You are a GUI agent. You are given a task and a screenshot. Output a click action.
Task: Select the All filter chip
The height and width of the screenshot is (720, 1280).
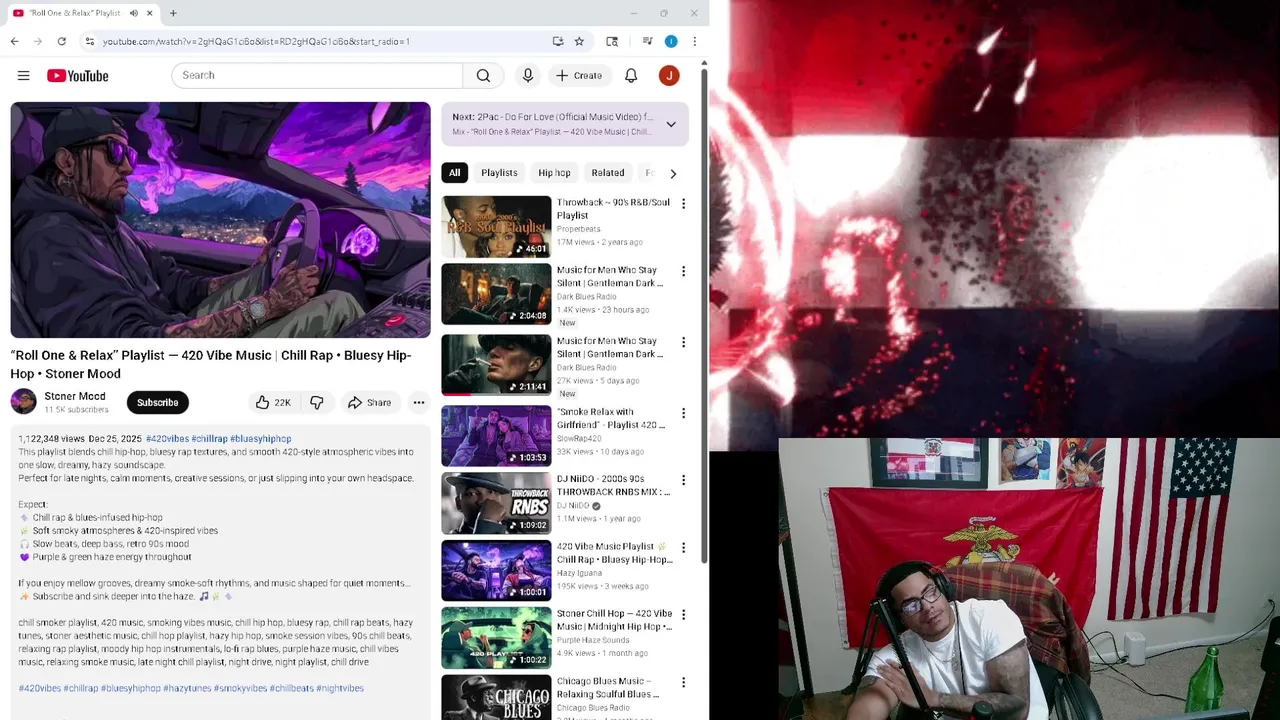[x=454, y=173]
